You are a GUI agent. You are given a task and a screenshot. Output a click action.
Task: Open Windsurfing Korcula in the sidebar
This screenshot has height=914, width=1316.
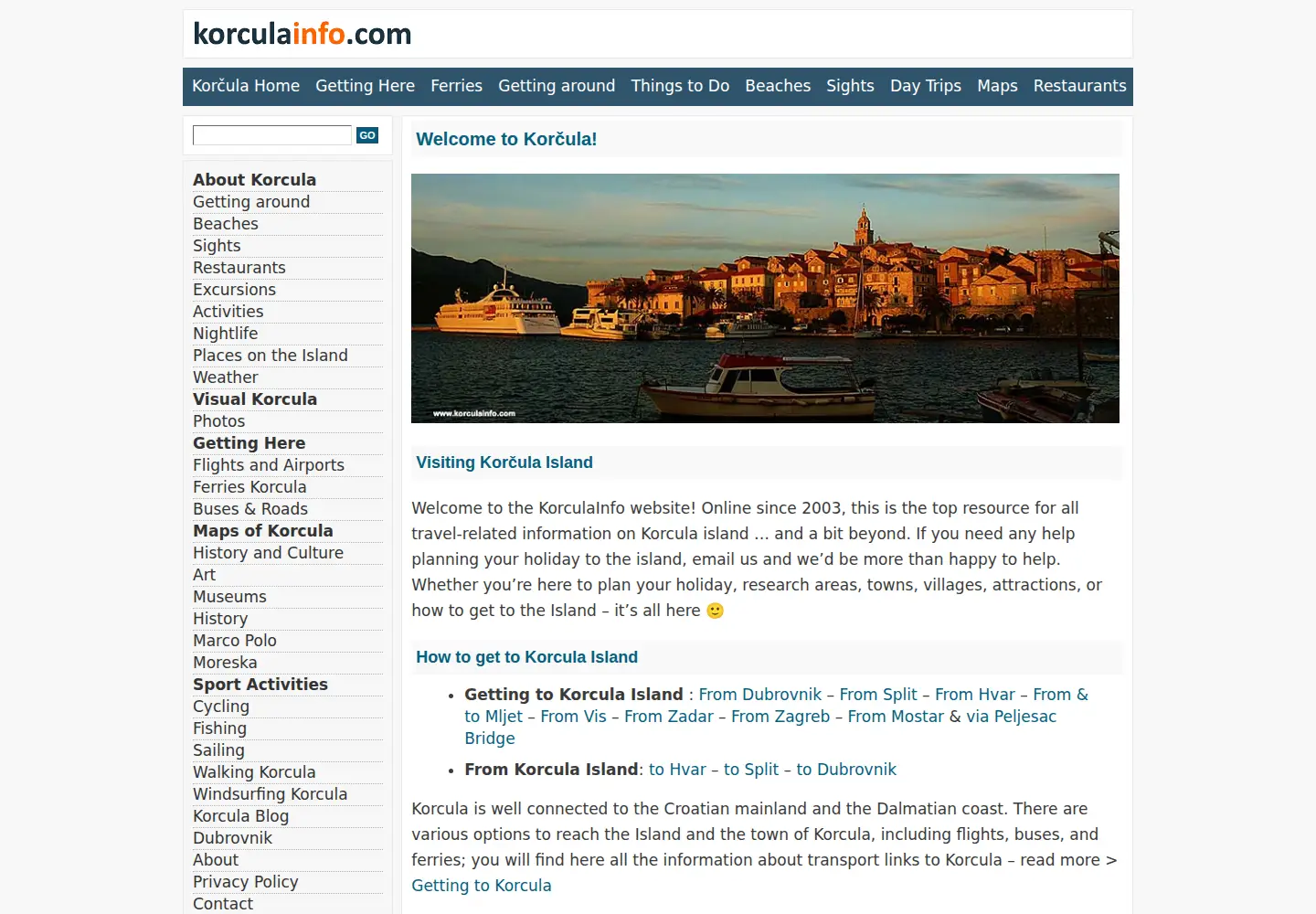coord(271,794)
